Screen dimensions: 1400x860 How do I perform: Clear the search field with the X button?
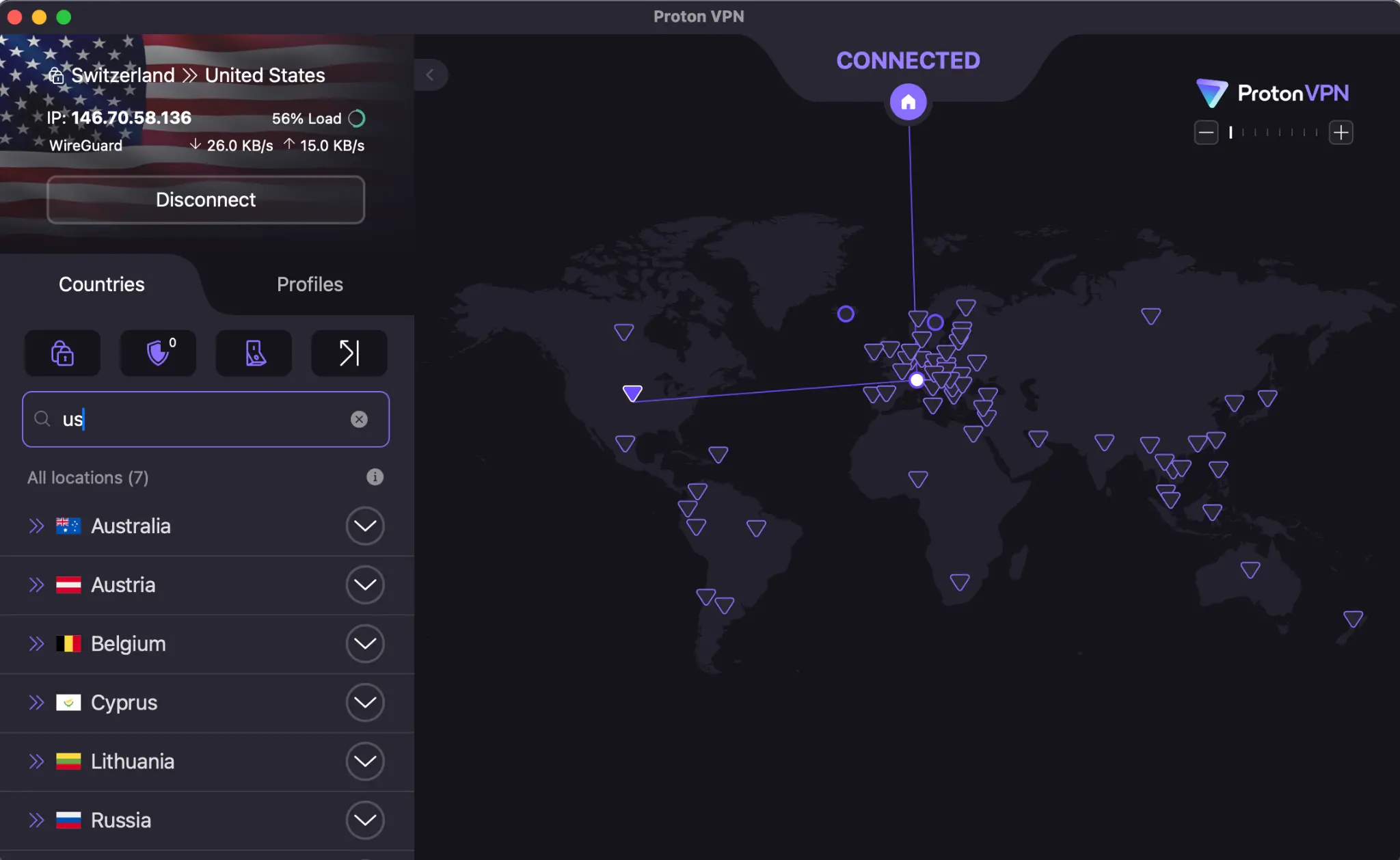tap(360, 419)
